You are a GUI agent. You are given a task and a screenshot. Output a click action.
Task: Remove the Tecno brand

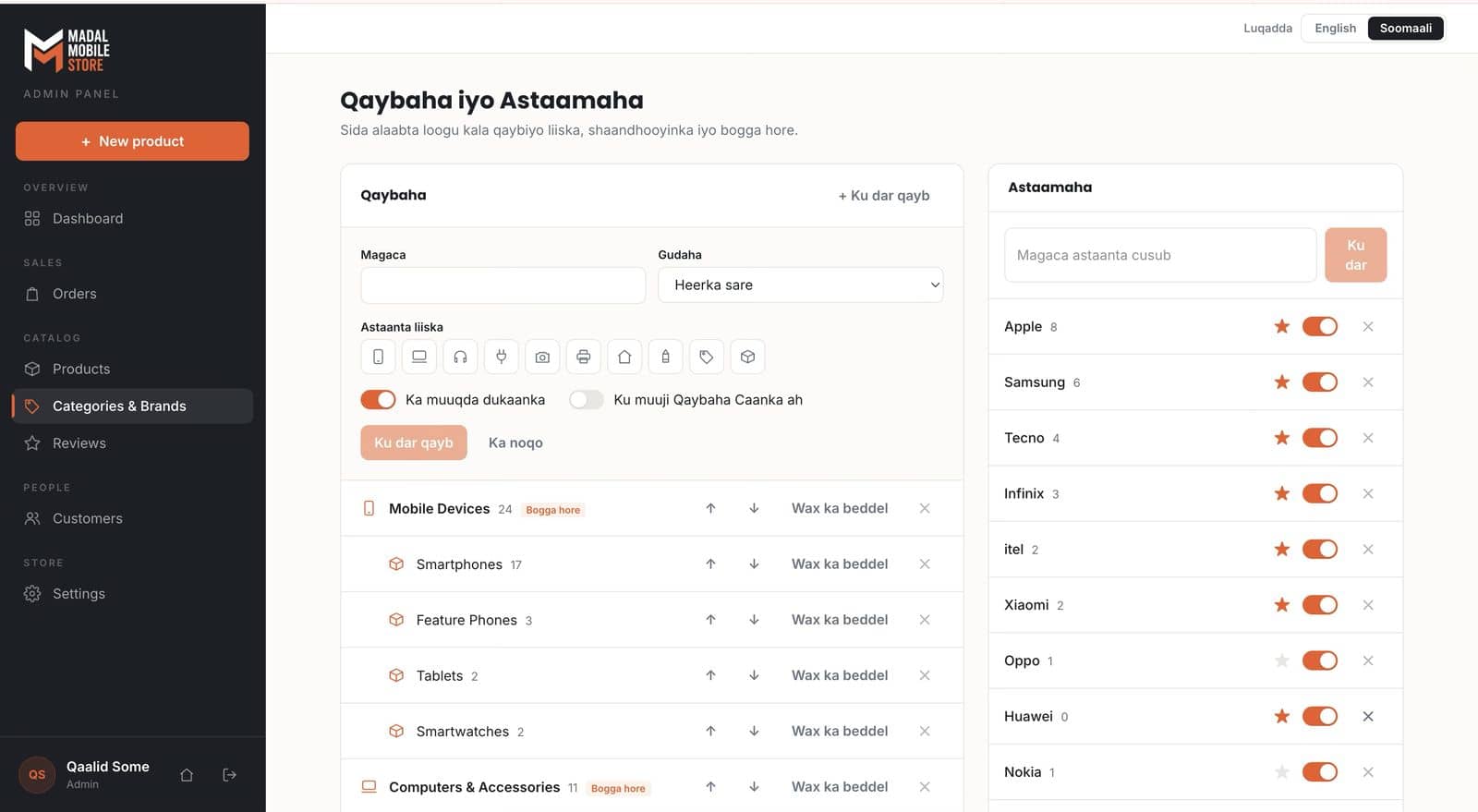pyautogui.click(x=1368, y=438)
